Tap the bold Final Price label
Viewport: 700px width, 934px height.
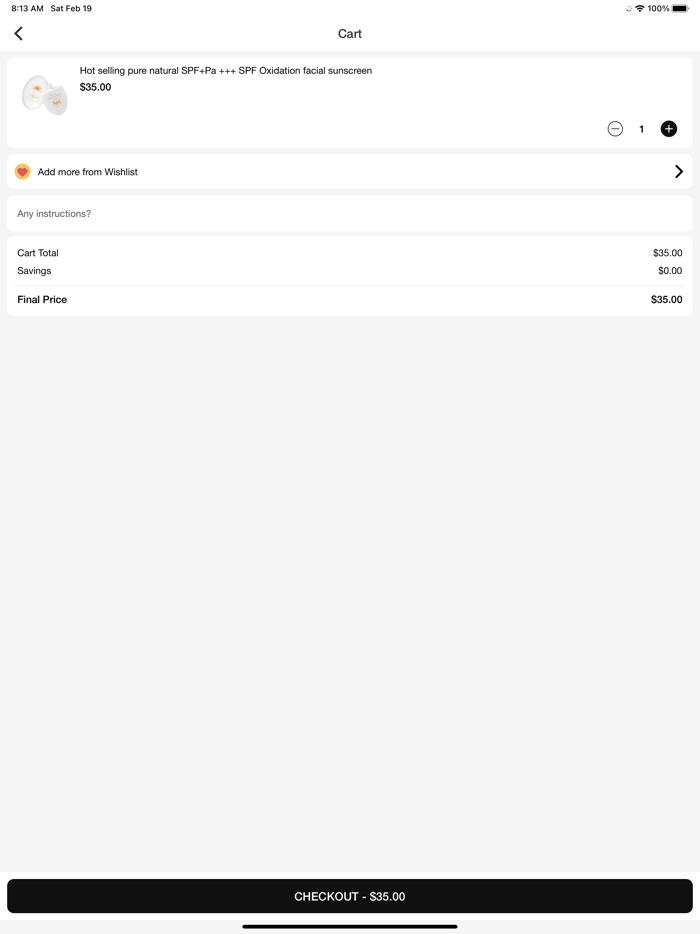42,300
